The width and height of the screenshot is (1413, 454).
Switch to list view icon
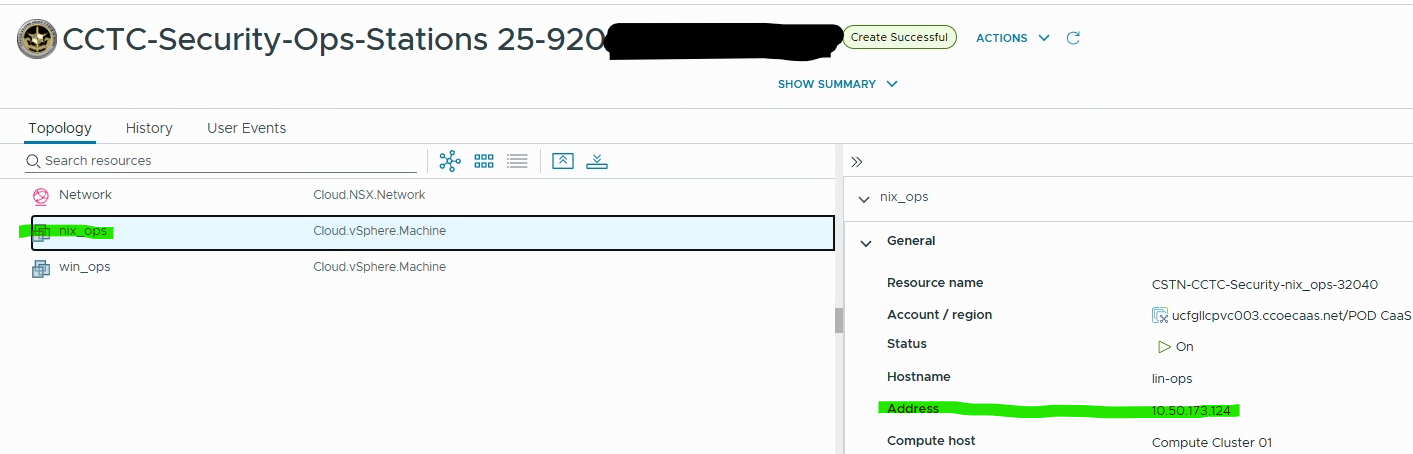[x=517, y=161]
